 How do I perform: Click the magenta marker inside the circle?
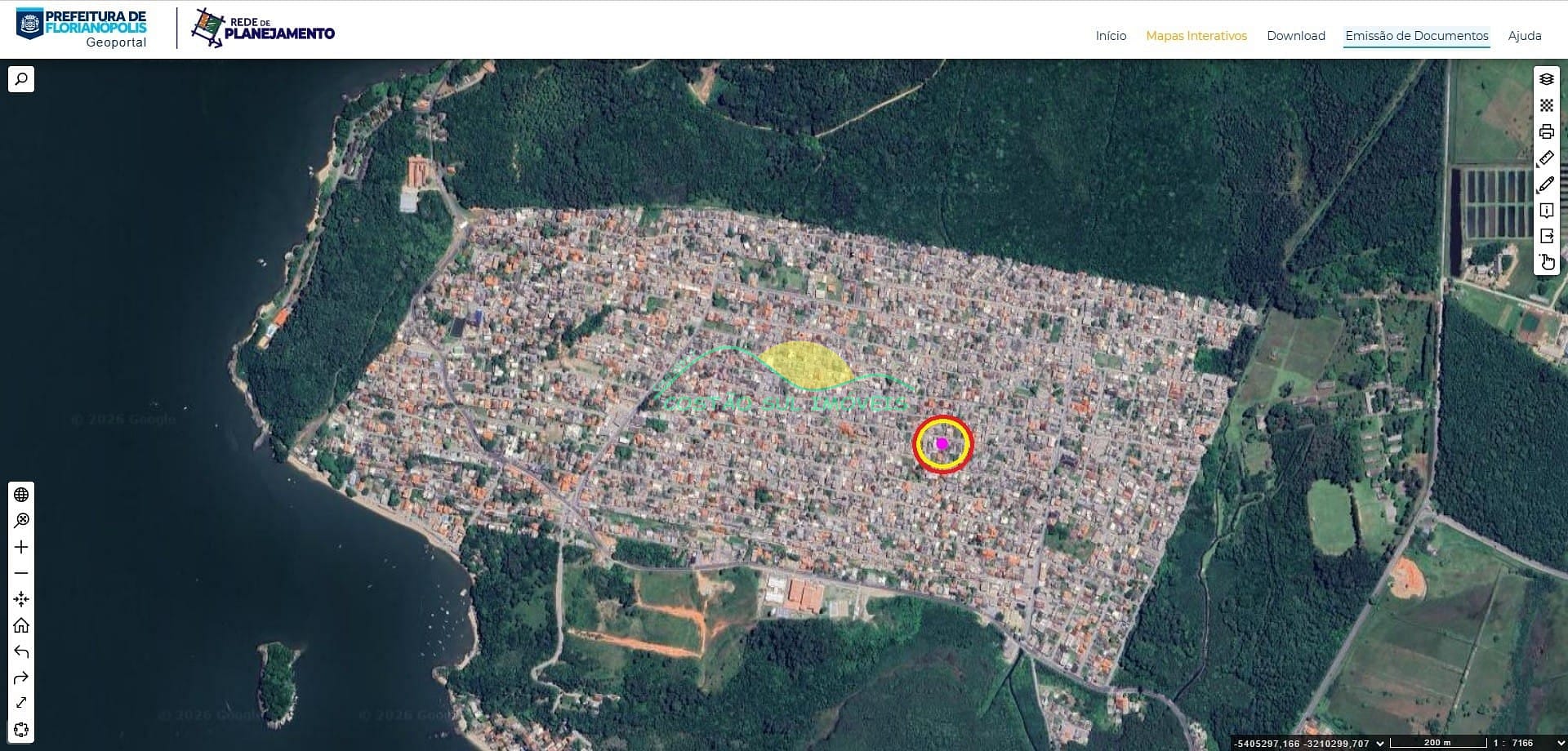click(x=942, y=444)
